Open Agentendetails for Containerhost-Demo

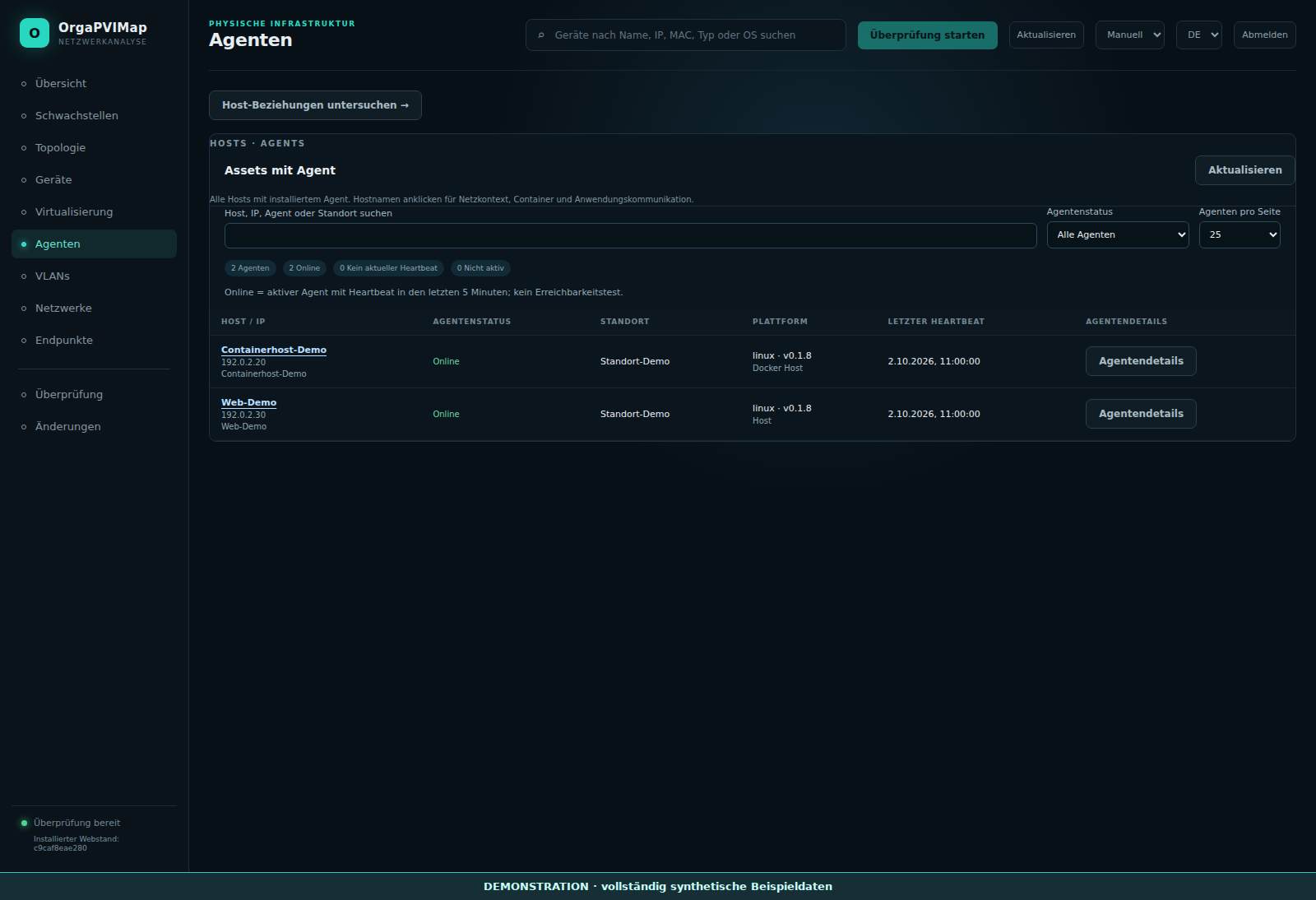tap(1141, 361)
